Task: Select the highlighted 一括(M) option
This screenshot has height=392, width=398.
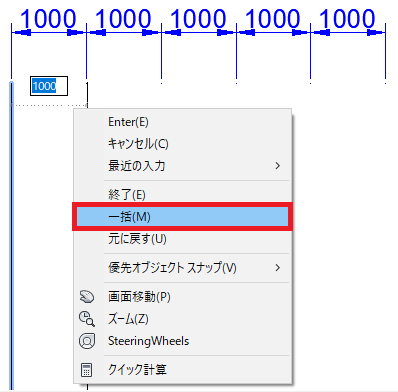Action: pos(182,217)
